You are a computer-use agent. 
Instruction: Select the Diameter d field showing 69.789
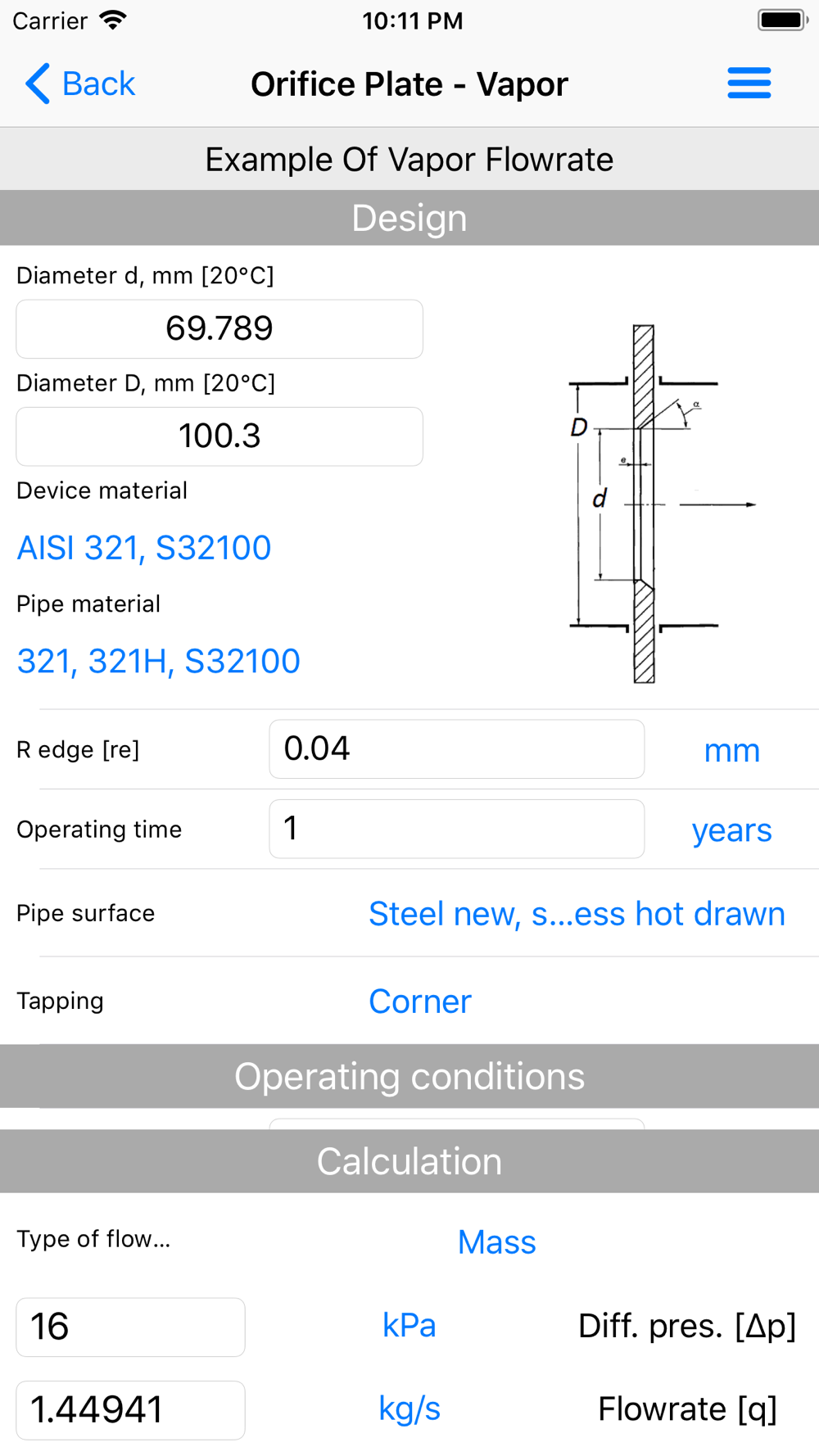pyautogui.click(x=219, y=329)
